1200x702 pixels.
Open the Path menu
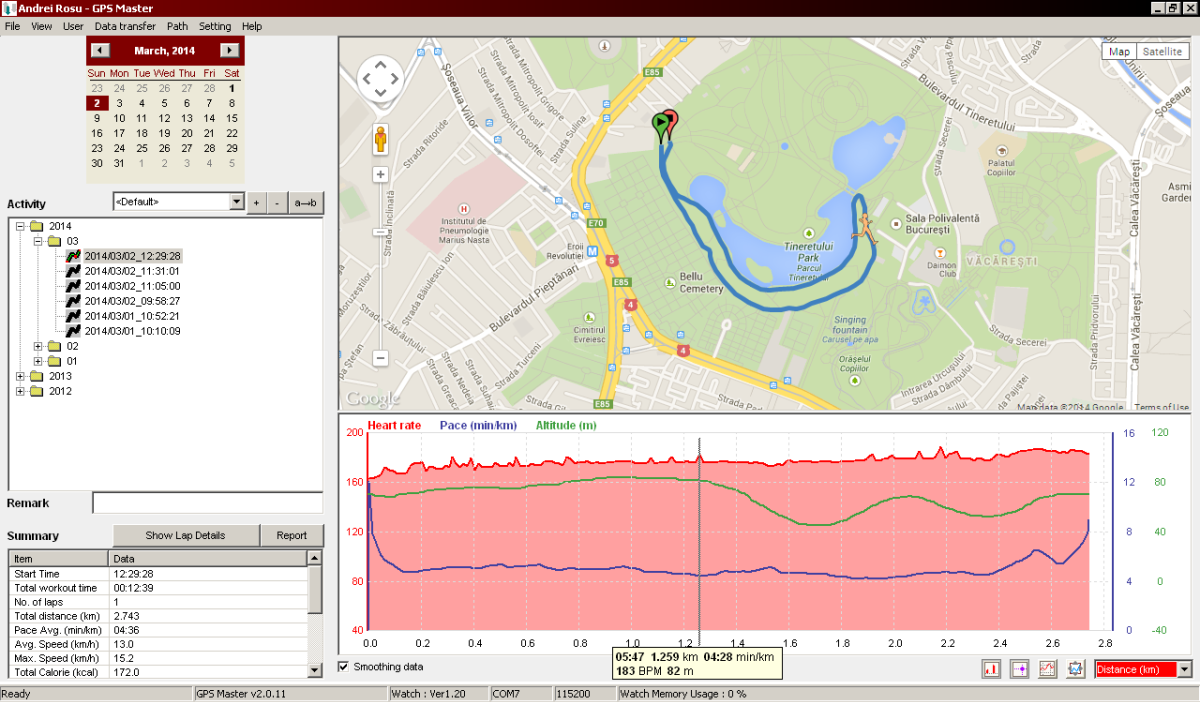177,26
